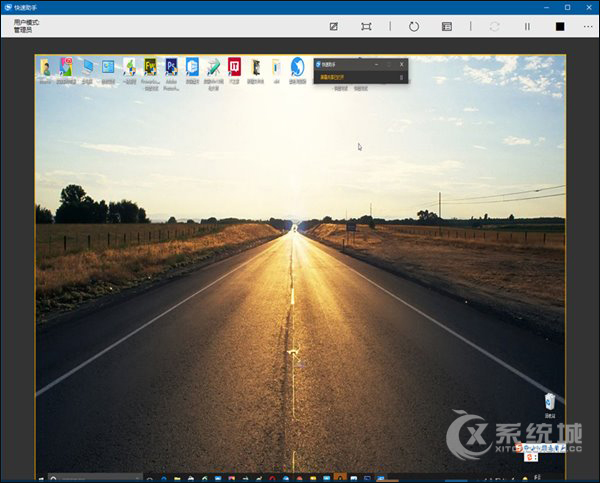The width and height of the screenshot is (600, 483).
Task: Open Task Manager from the toolbar
Action: 447,26
